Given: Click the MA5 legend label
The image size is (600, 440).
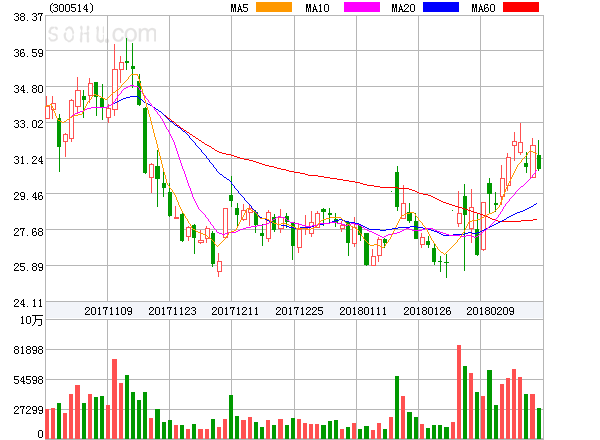Looking at the screenshot, I should tap(240, 8).
